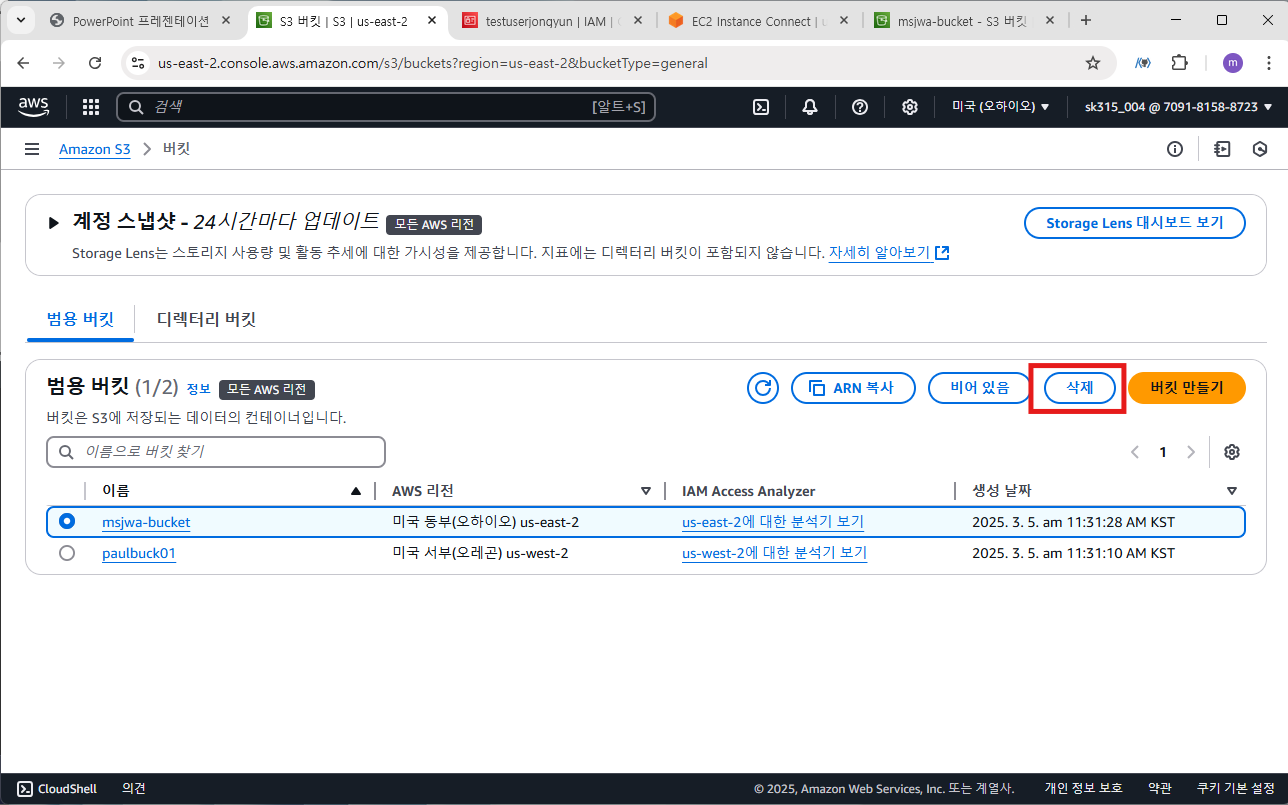Click the 삭제 button

click(1079, 388)
